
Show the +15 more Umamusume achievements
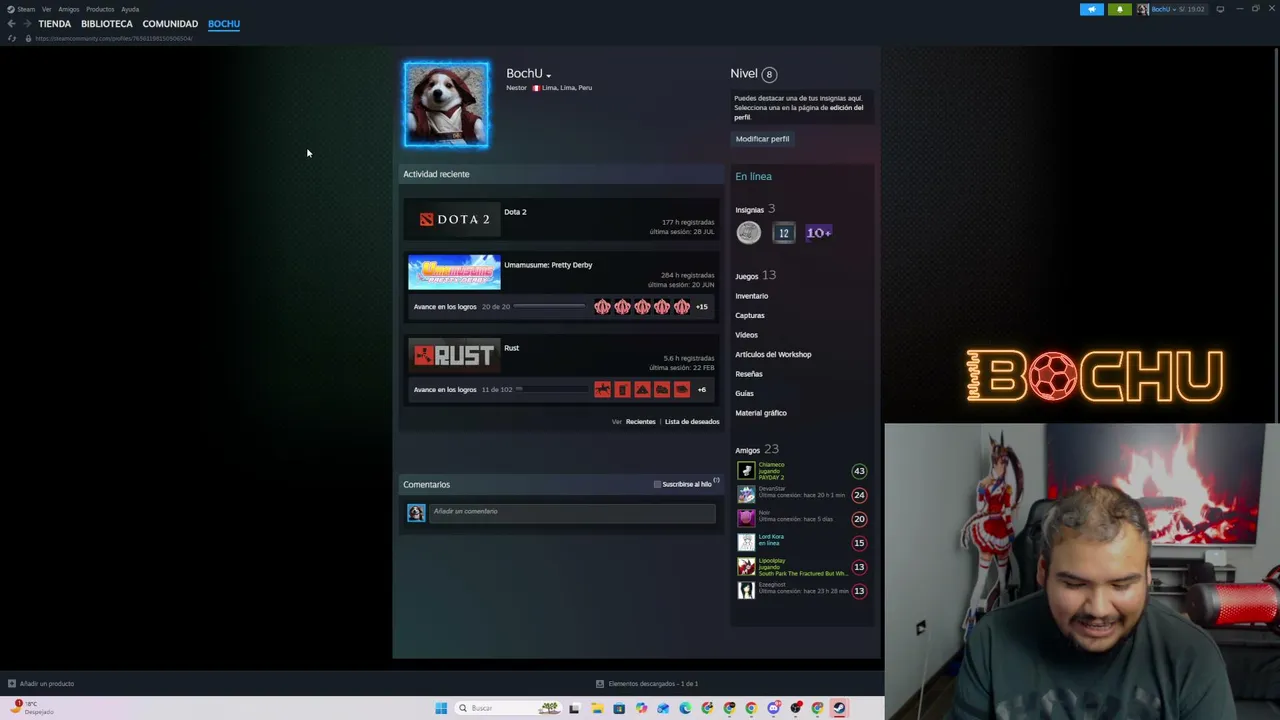point(701,307)
